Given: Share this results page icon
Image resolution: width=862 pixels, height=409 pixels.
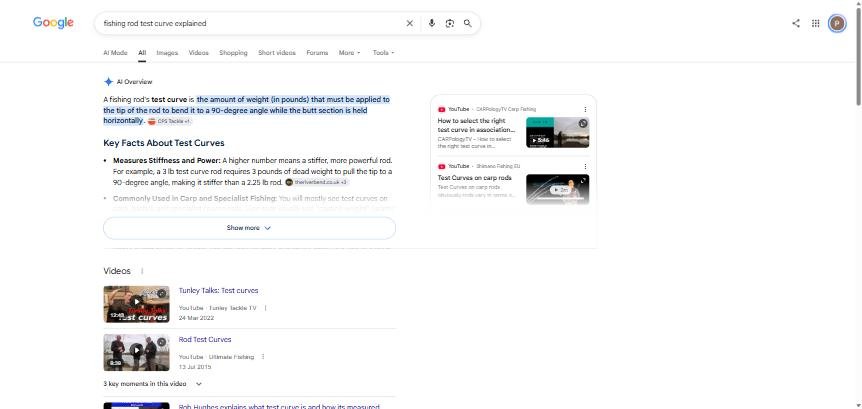Looking at the screenshot, I should pyautogui.click(x=795, y=23).
